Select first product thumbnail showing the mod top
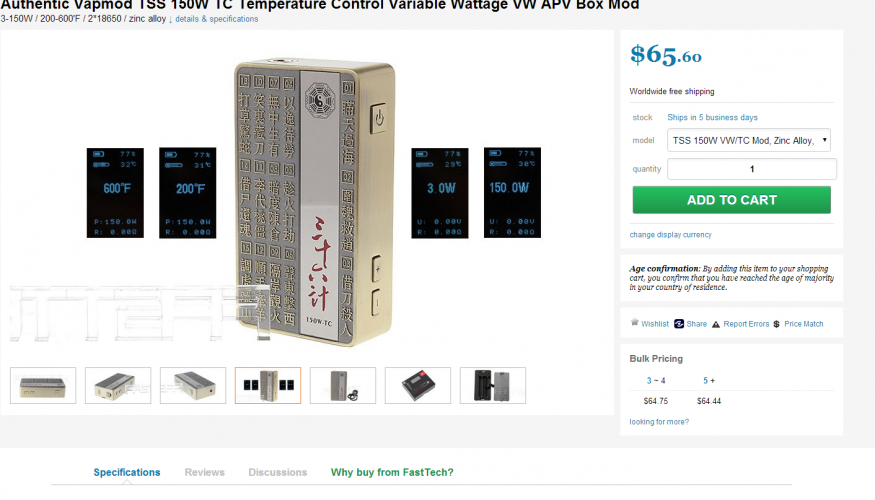The width and height of the screenshot is (875, 500). pyautogui.click(x=43, y=385)
